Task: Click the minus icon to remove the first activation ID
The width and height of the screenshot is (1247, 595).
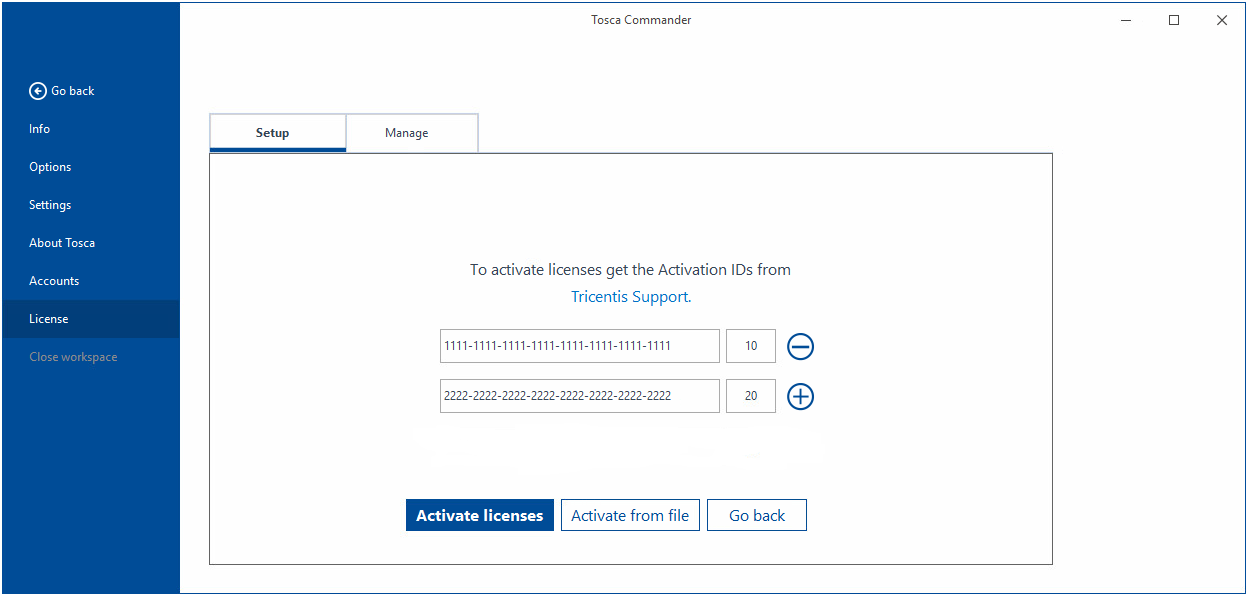Action: click(800, 347)
